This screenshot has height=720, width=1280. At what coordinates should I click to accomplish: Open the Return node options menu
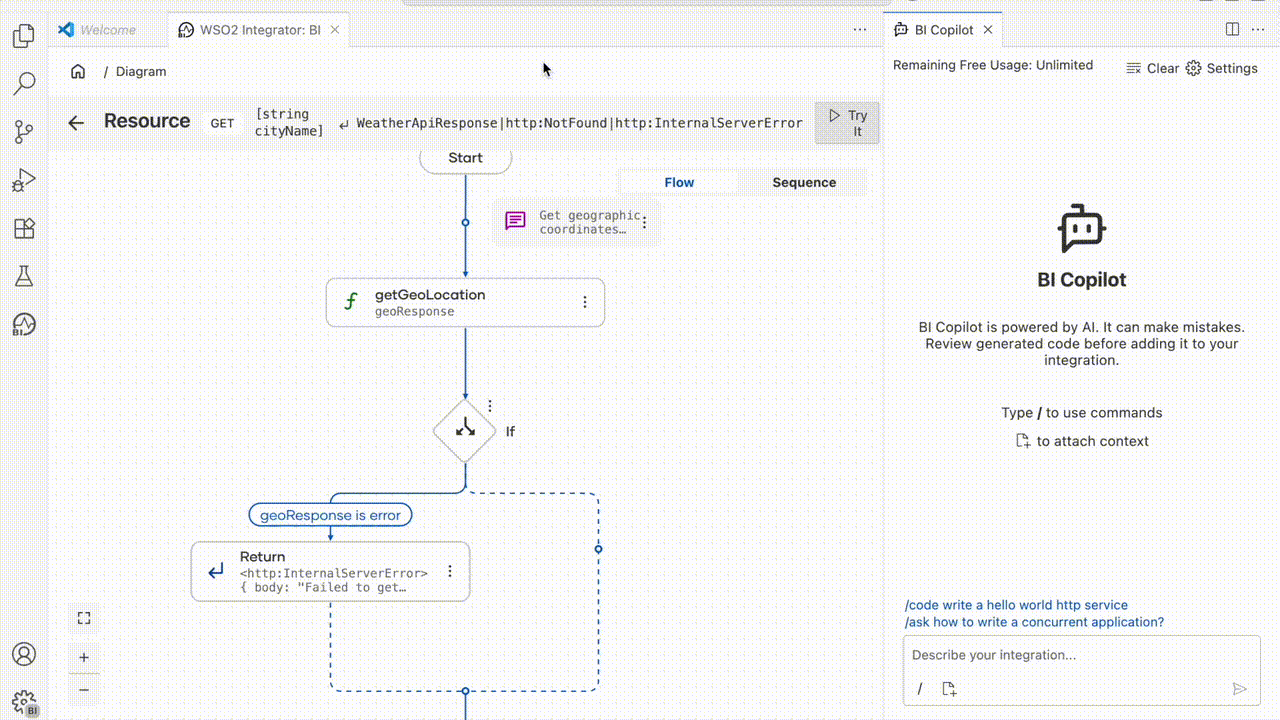450,571
